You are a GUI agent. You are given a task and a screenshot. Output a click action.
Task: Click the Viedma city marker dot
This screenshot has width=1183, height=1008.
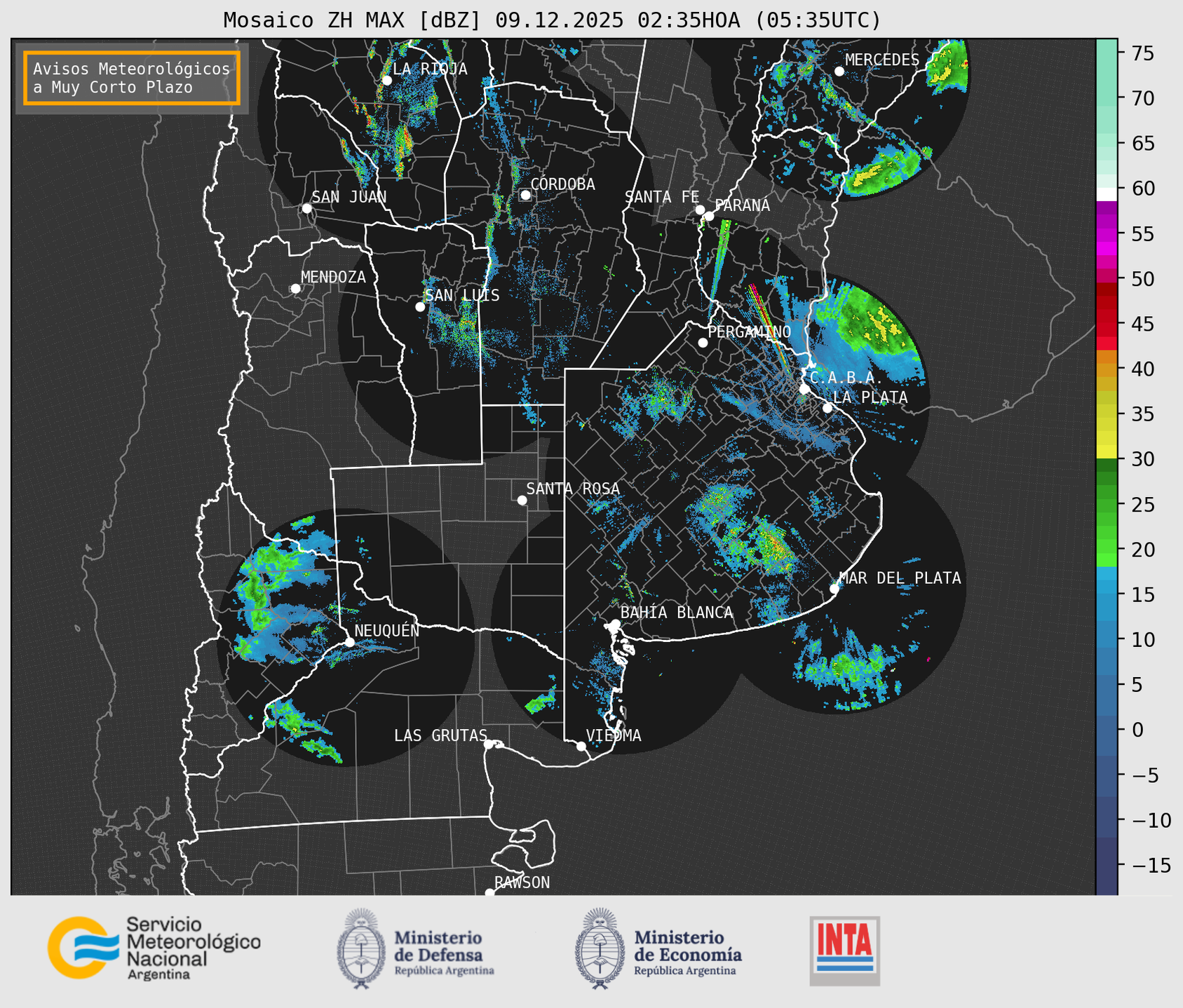pos(581,746)
